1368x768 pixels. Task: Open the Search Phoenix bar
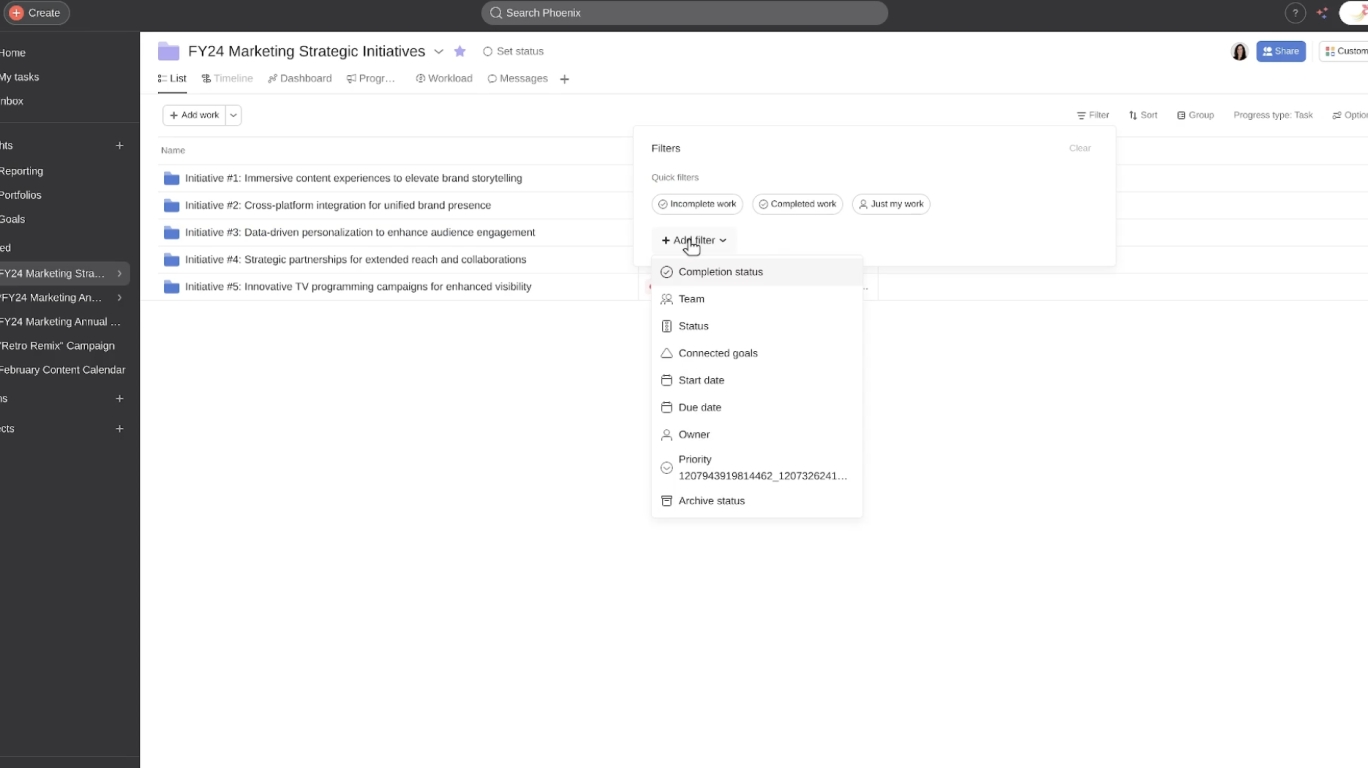683,12
